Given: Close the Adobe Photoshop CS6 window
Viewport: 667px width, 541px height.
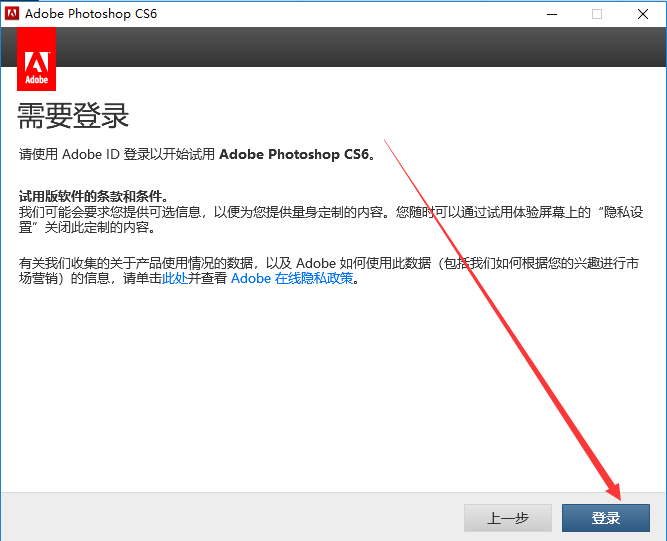Looking at the screenshot, I should pos(643,14).
